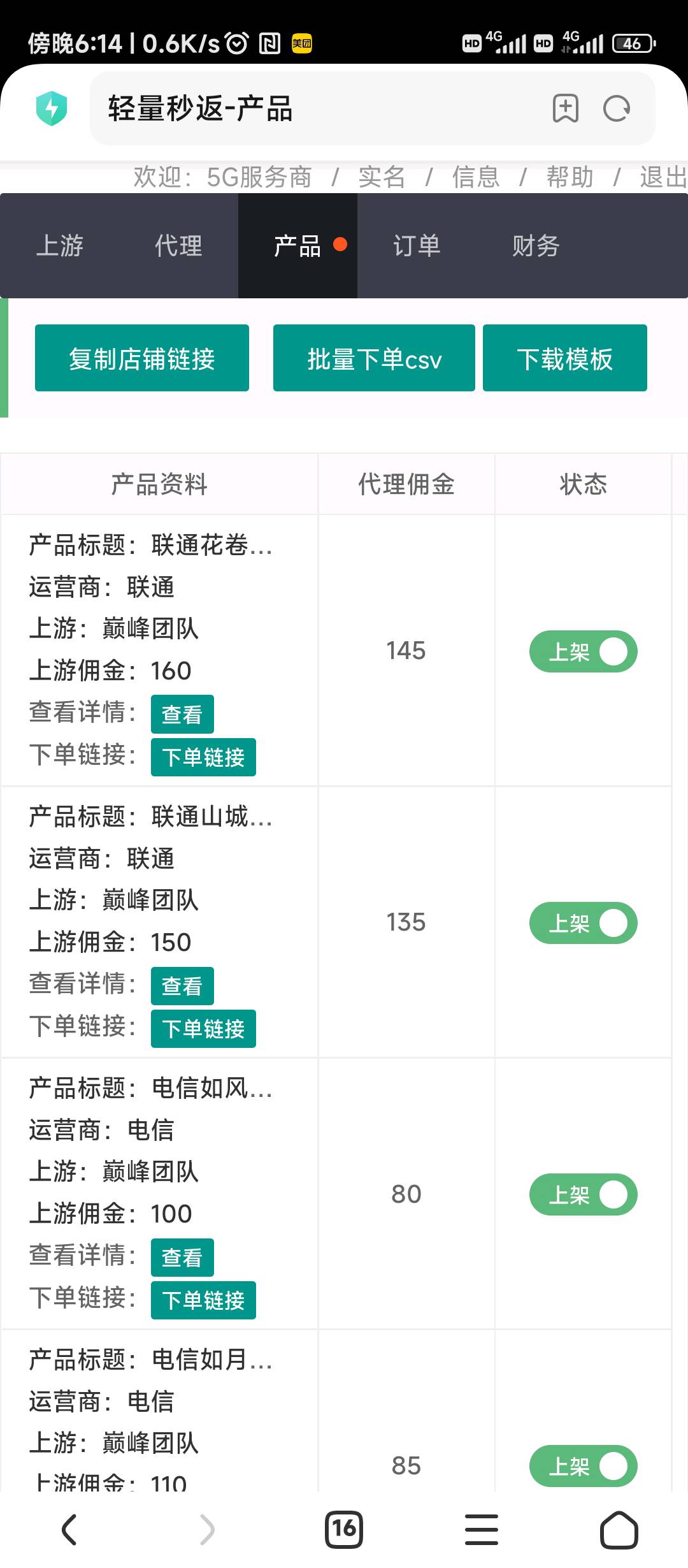Tap the page reload icon
Viewport: 688px width, 1568px height.
click(x=617, y=108)
